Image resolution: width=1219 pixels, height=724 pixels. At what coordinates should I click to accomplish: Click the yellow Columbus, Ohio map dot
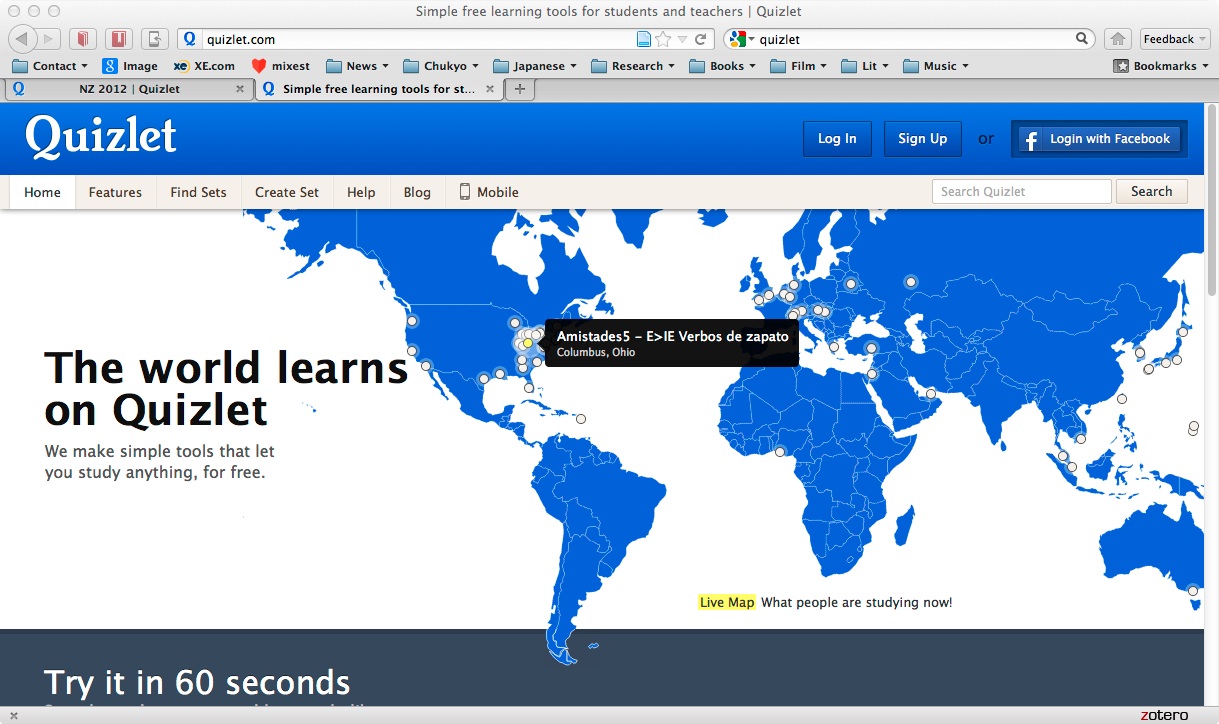tap(528, 343)
